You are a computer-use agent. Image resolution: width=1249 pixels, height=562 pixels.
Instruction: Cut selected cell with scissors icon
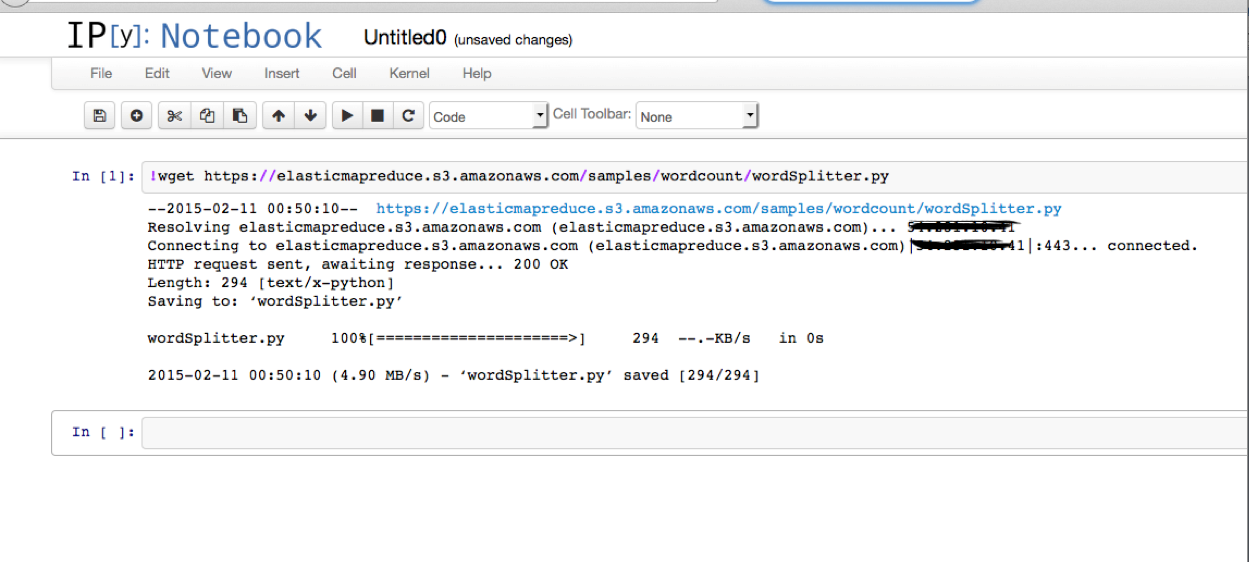click(x=175, y=116)
